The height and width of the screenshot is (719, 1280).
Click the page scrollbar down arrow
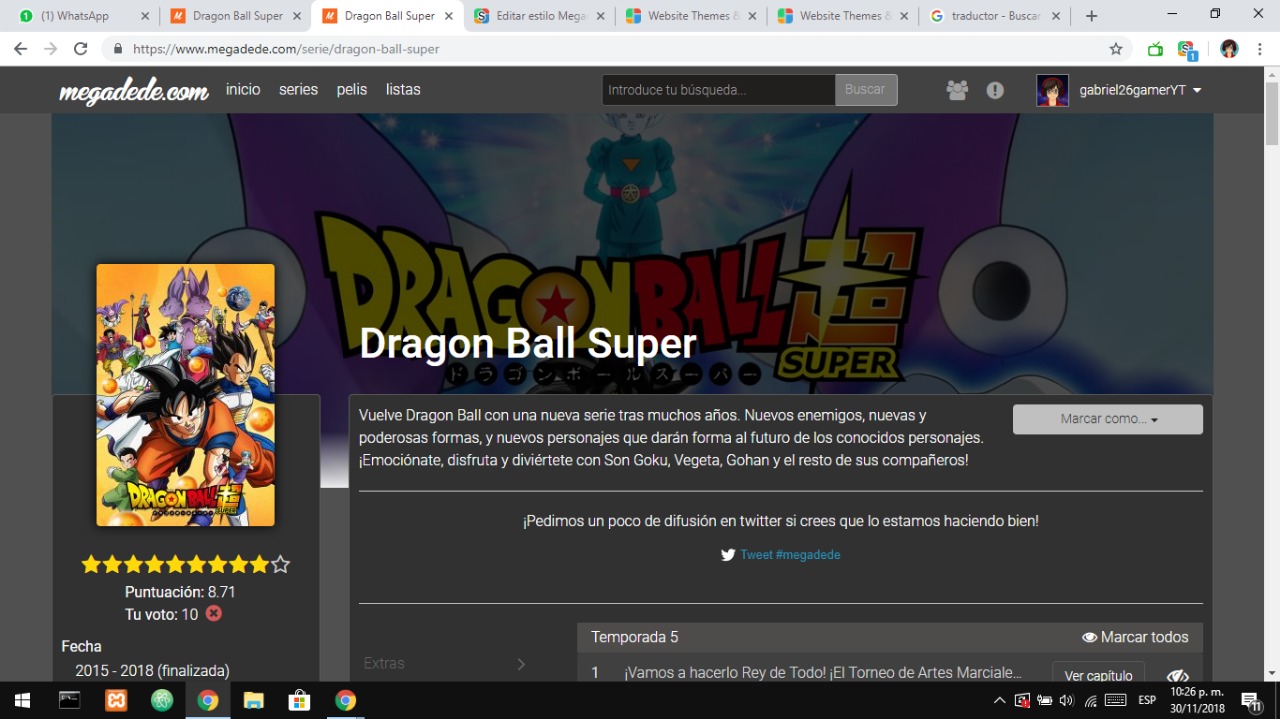(x=1271, y=673)
